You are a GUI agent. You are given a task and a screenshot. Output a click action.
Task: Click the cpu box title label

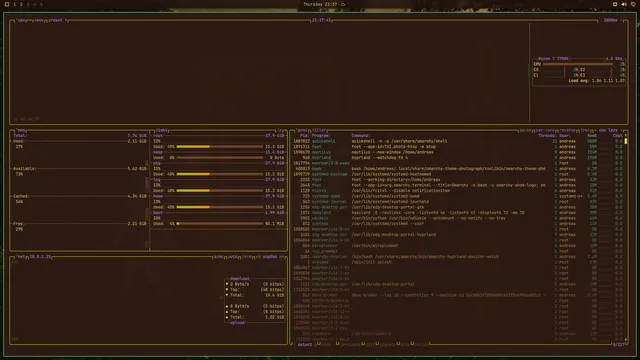click(21, 20)
